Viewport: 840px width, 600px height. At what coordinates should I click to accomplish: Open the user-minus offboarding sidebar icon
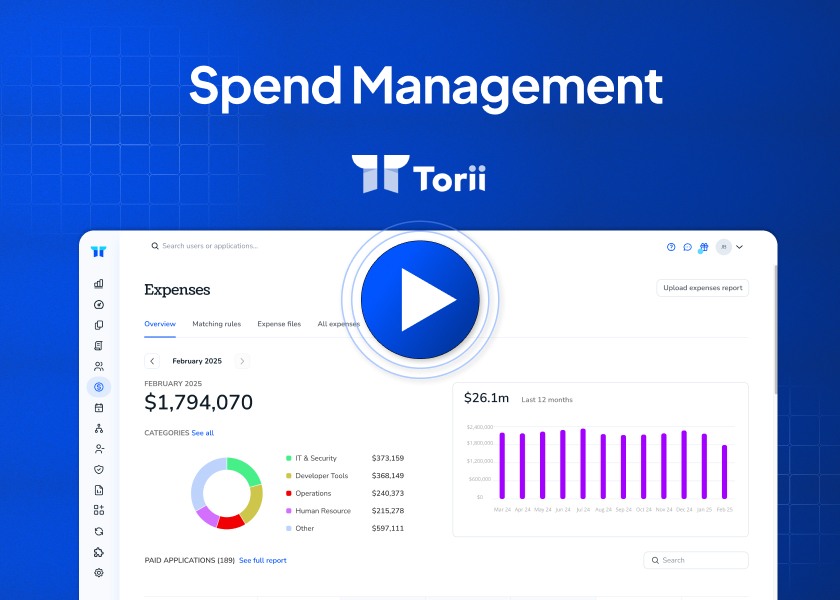(x=99, y=449)
